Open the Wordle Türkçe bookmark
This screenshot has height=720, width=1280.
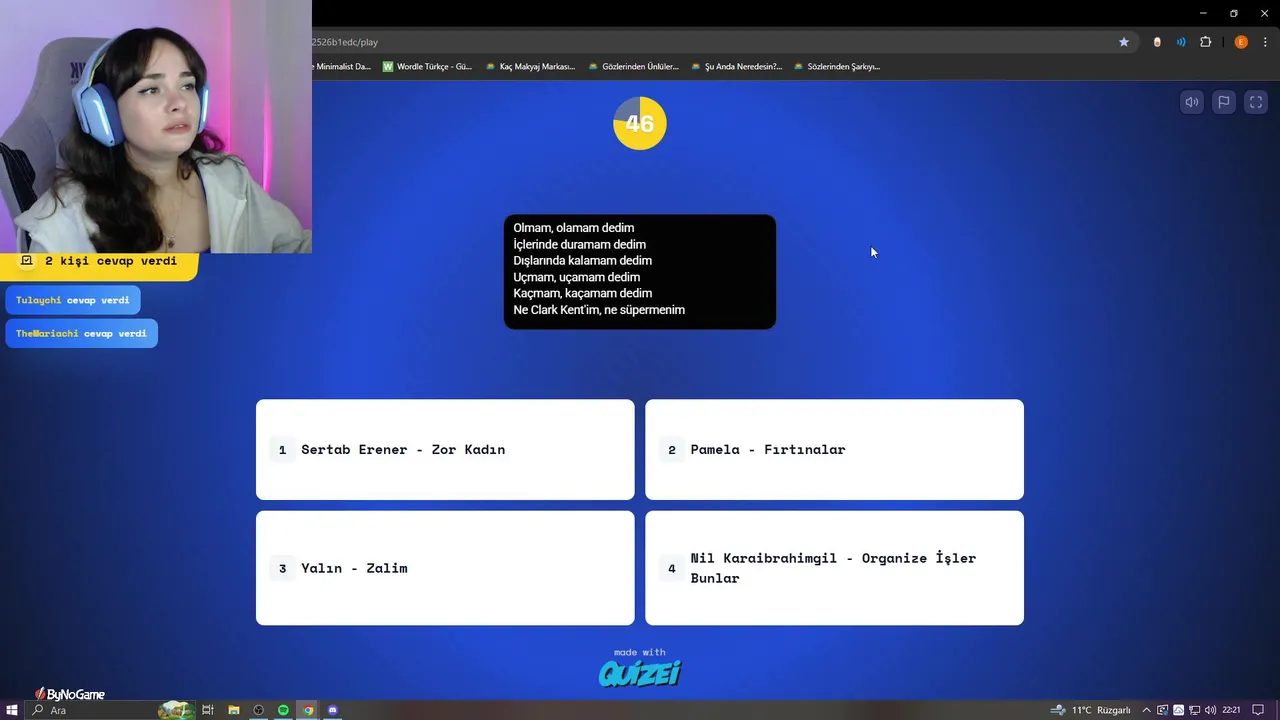point(427,66)
